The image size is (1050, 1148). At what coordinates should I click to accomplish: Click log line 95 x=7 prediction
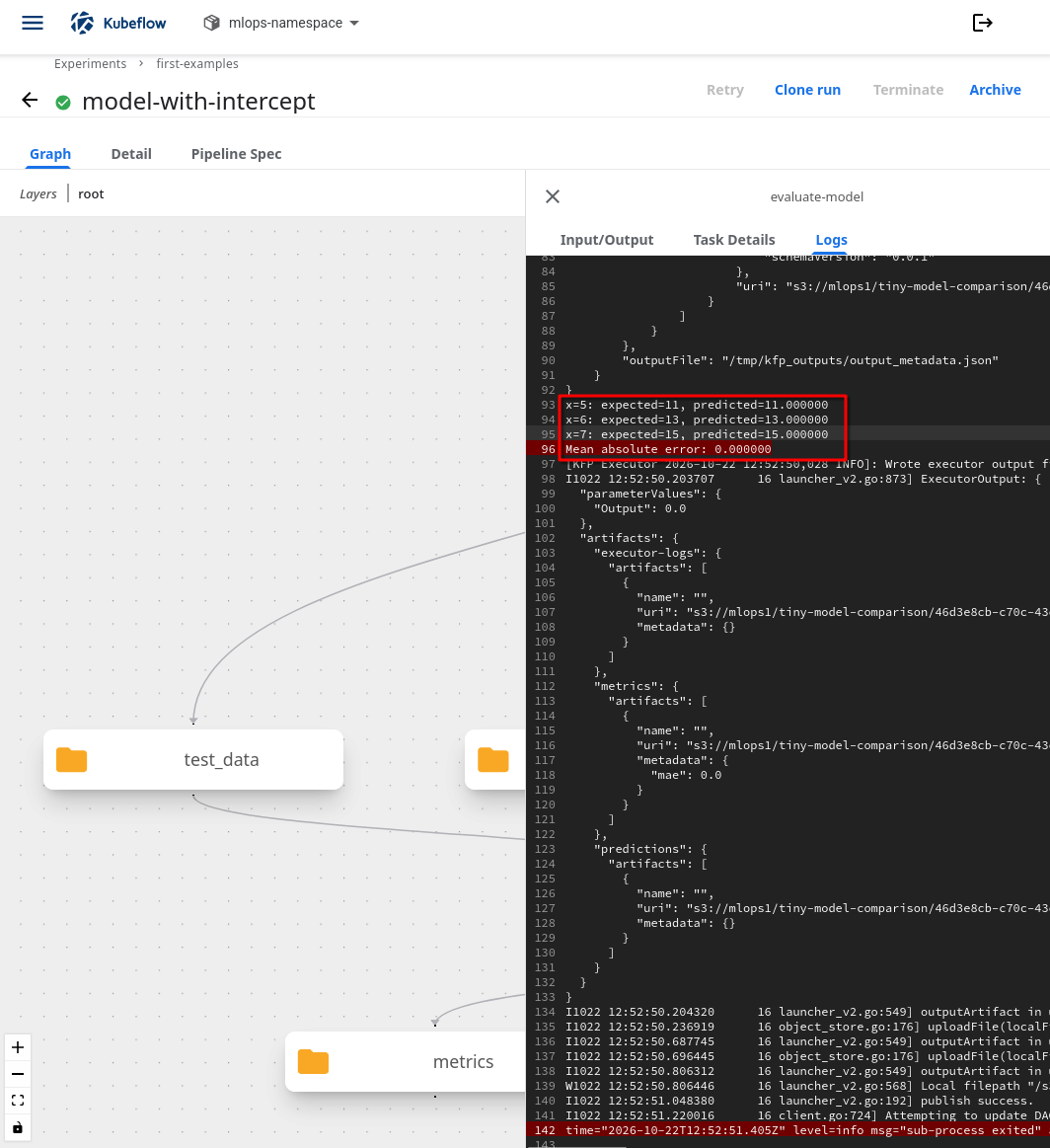coord(697,434)
